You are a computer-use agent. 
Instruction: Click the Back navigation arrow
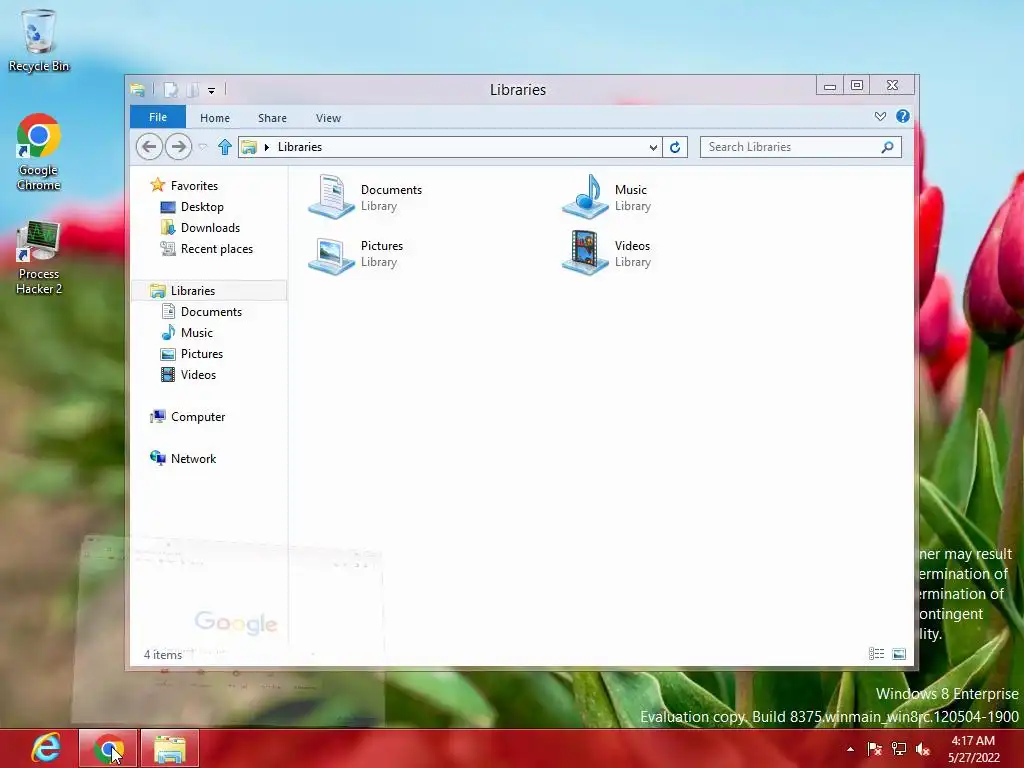point(149,147)
